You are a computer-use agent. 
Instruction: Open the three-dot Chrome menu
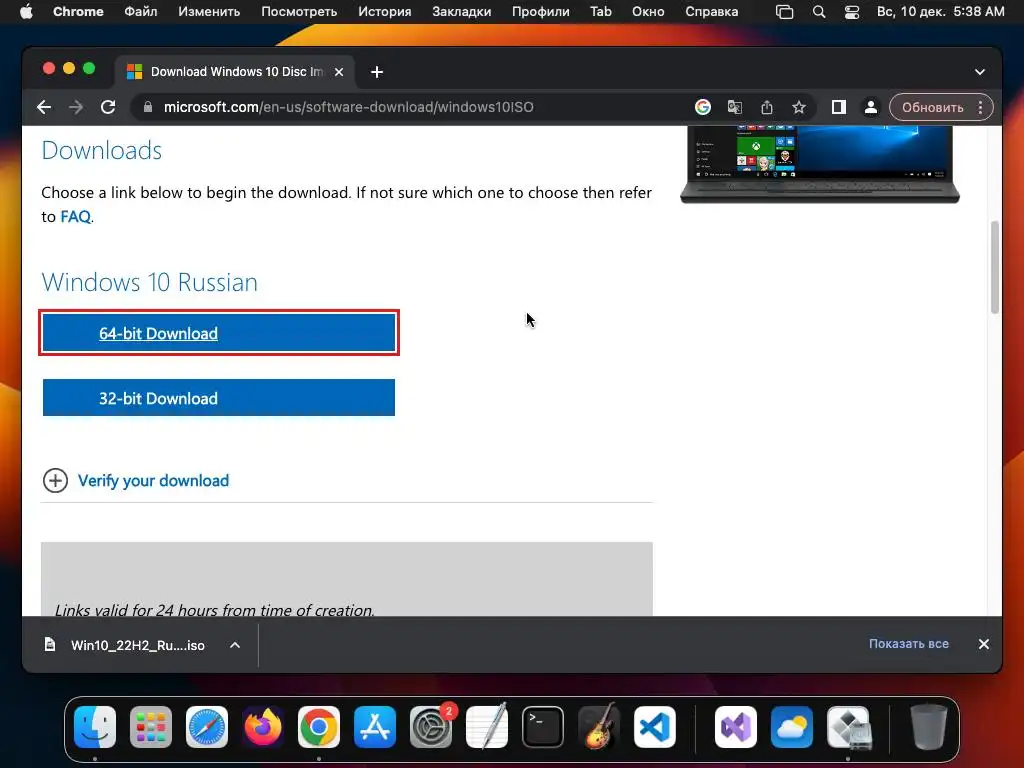coord(980,107)
